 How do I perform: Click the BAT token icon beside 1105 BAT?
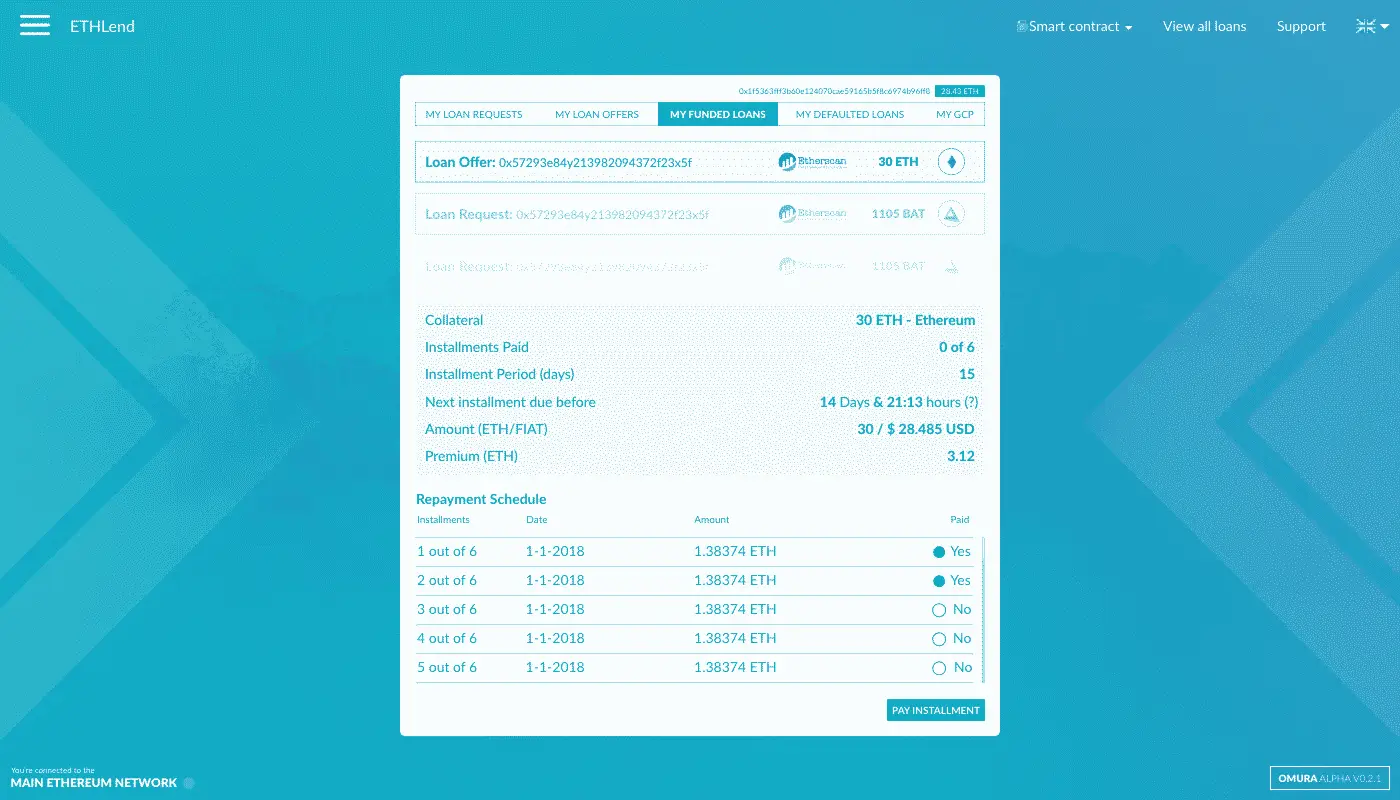pos(951,213)
